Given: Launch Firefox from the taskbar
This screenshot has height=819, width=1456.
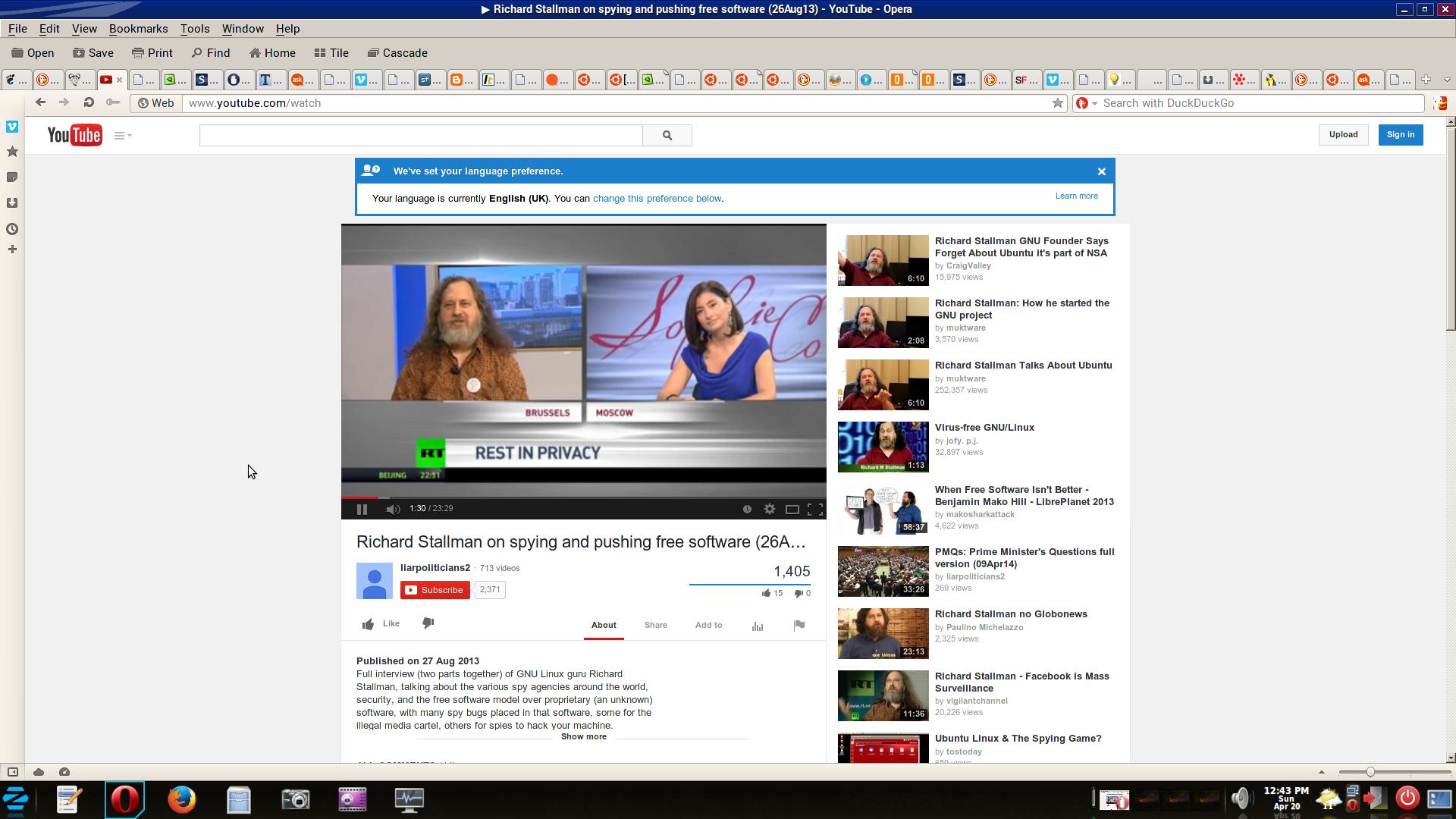Looking at the screenshot, I should [x=181, y=799].
